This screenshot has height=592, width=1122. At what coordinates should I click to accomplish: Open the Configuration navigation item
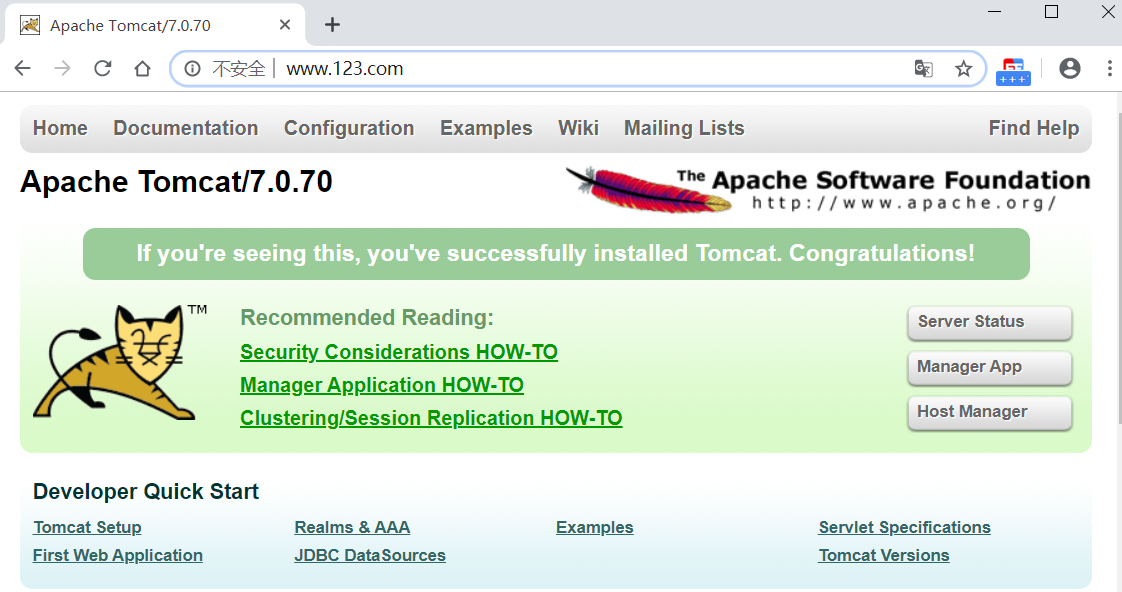pyautogui.click(x=349, y=128)
